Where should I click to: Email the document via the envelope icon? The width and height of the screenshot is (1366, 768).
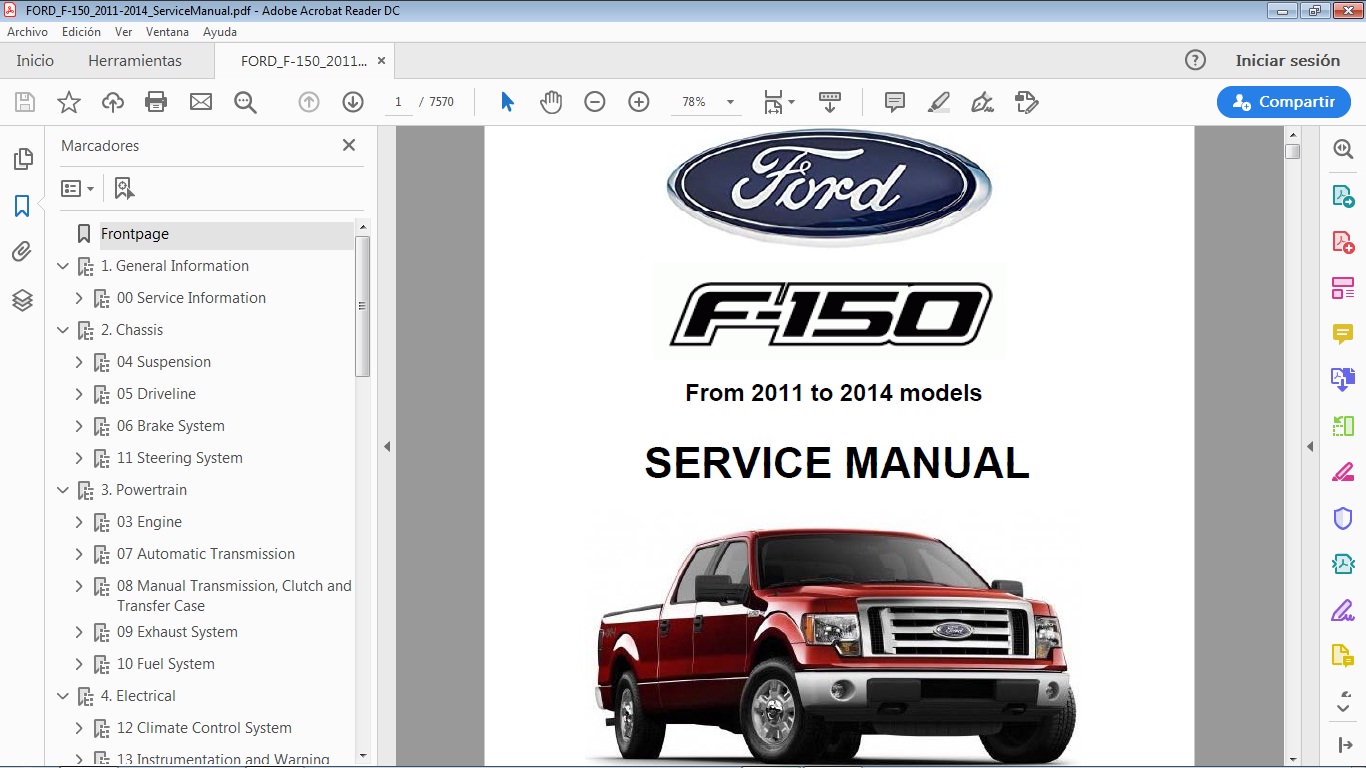(x=201, y=101)
